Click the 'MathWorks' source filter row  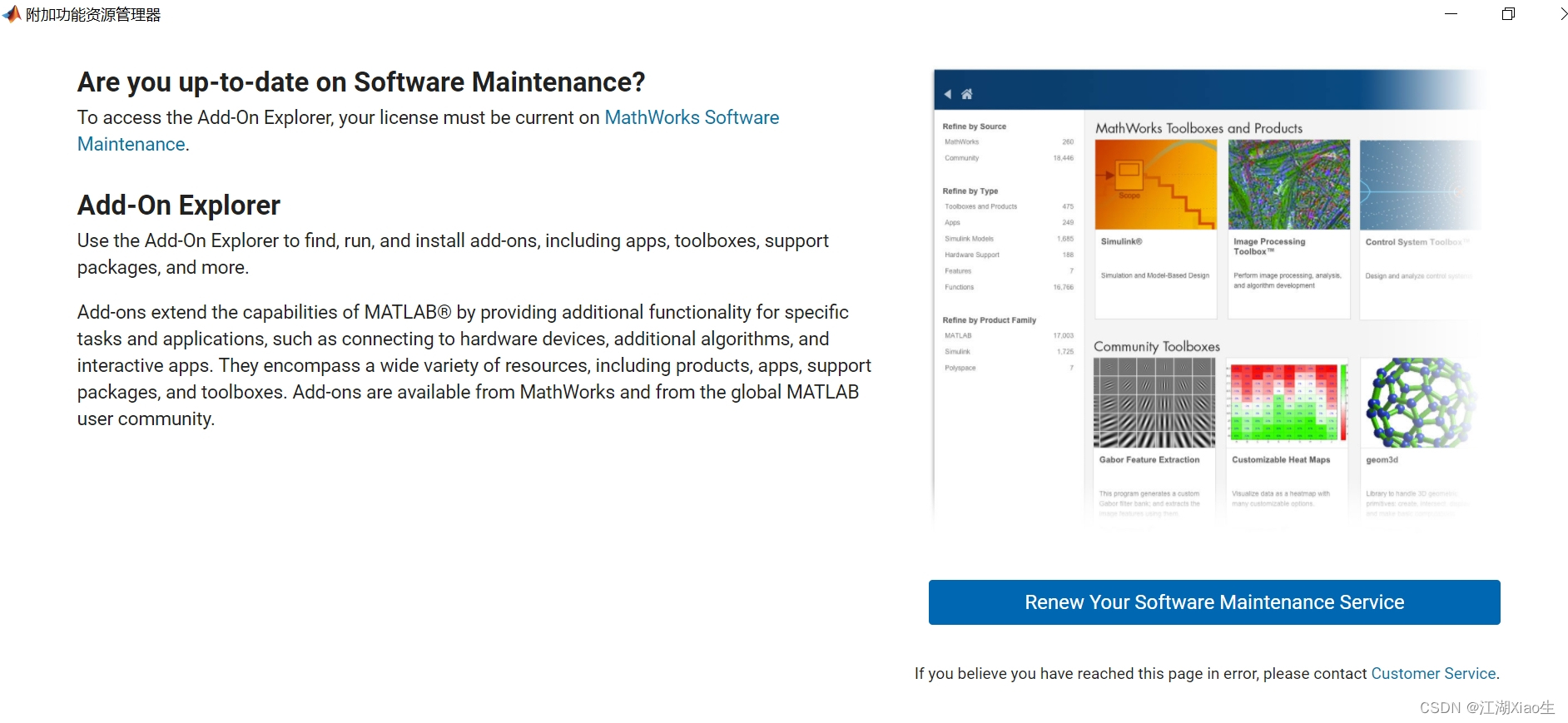(x=1009, y=142)
